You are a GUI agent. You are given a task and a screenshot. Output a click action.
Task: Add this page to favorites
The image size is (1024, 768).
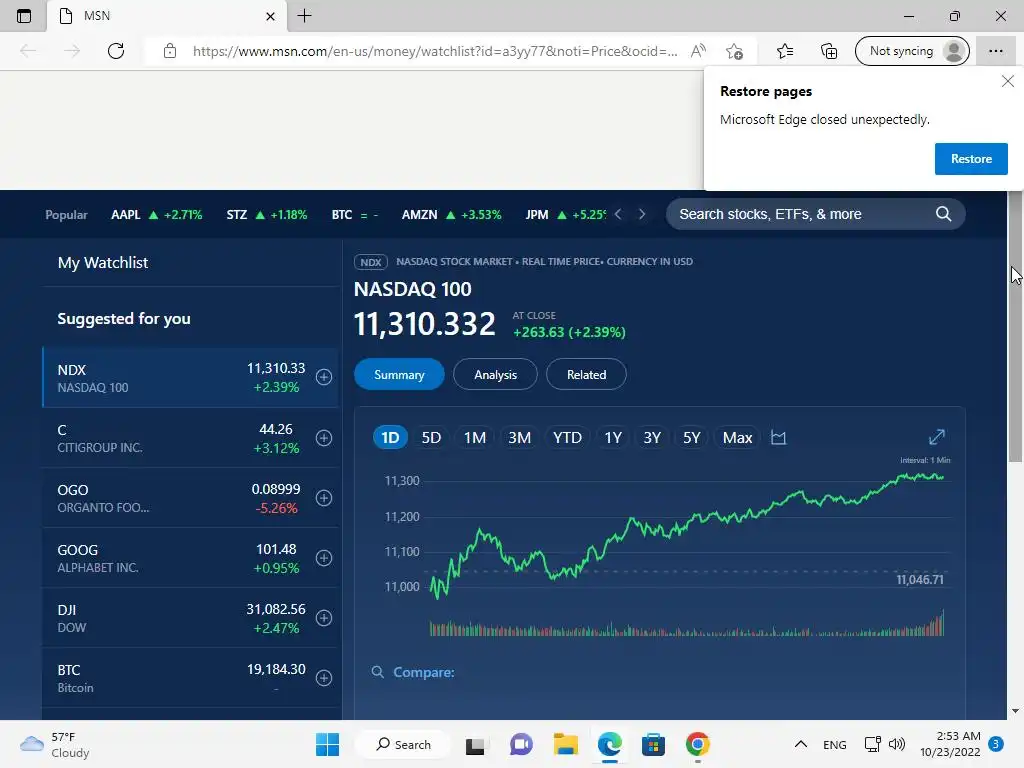click(735, 51)
